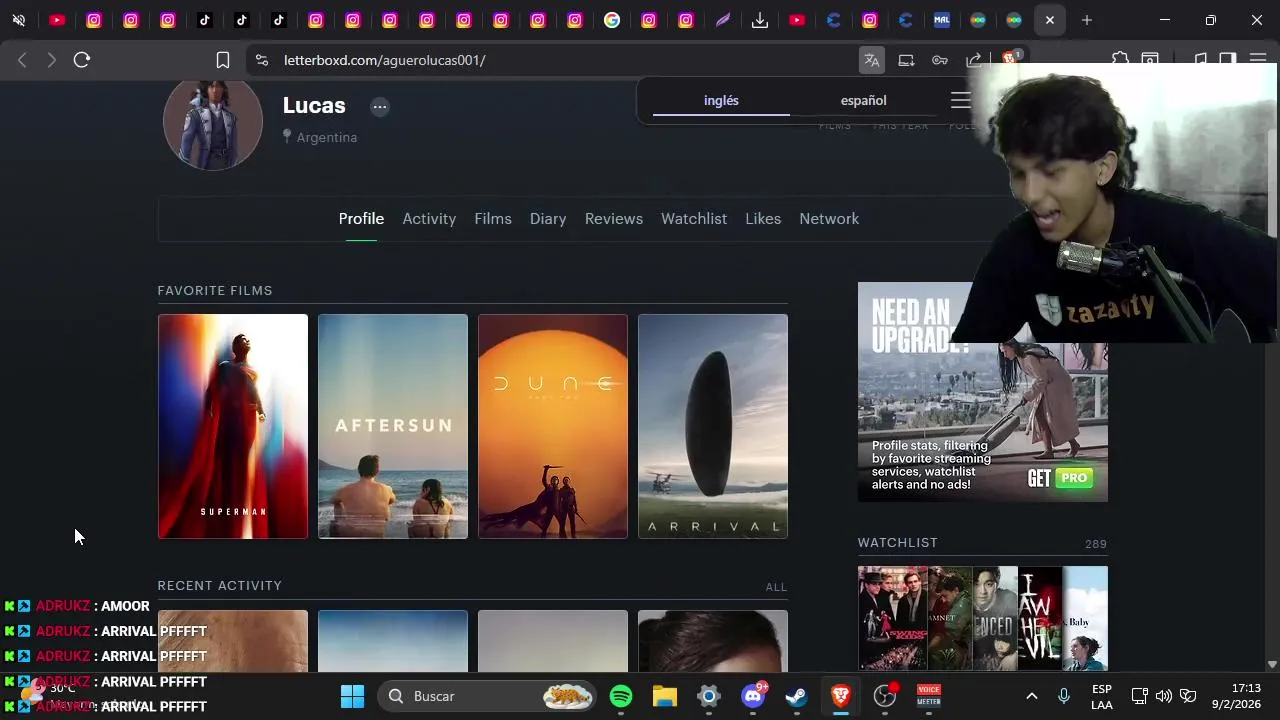Open the ESP LAA keyboard language switcher
The width and height of the screenshot is (1280, 720).
pyautogui.click(x=1102, y=696)
